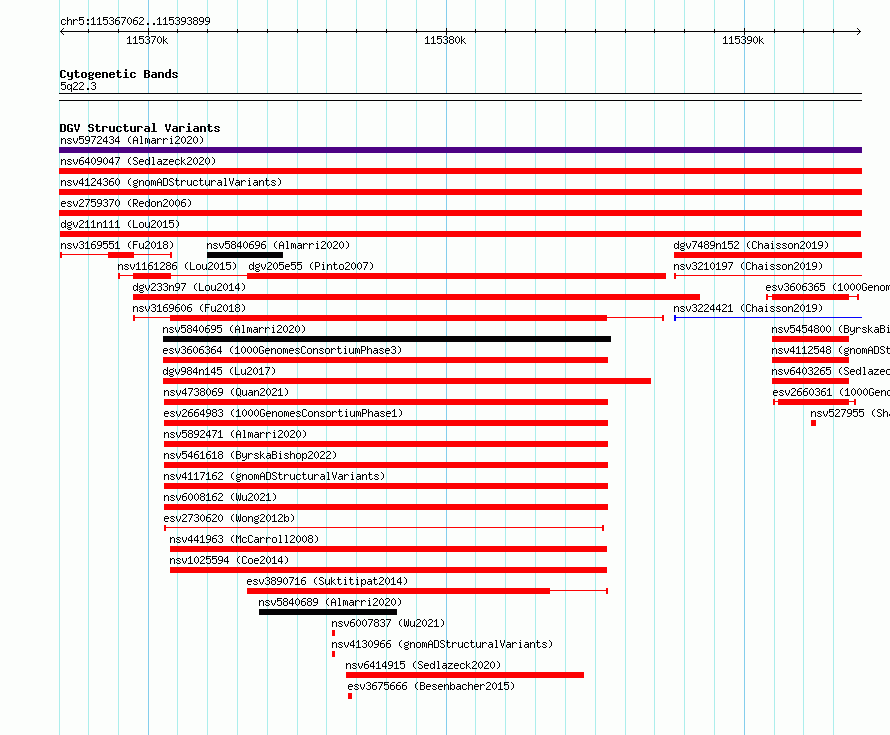The height and width of the screenshot is (735, 890).
Task: Open nsv4117162 (gnomADStructuralVariants) label
Action: (274, 476)
